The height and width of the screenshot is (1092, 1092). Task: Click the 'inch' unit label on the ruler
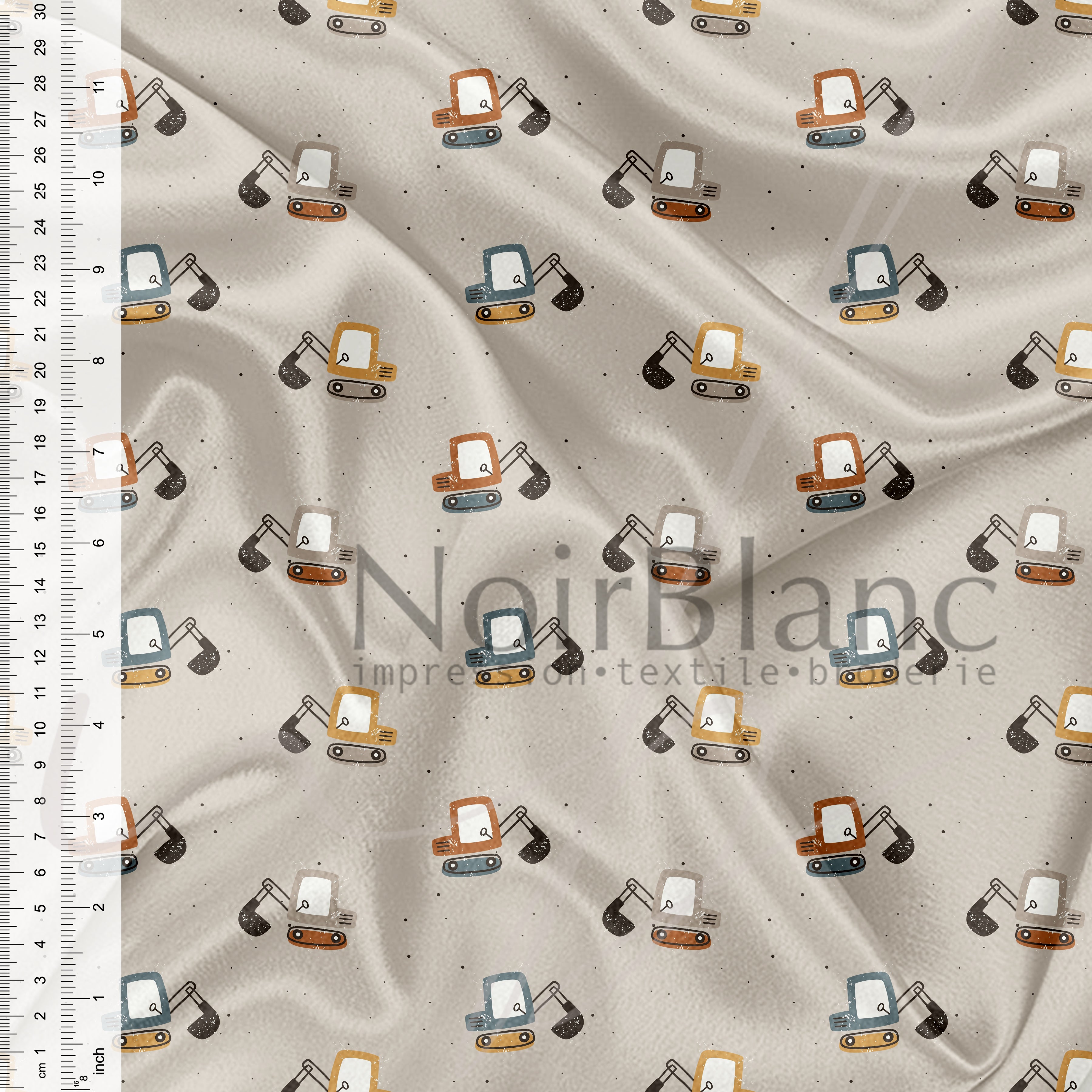(x=99, y=1061)
